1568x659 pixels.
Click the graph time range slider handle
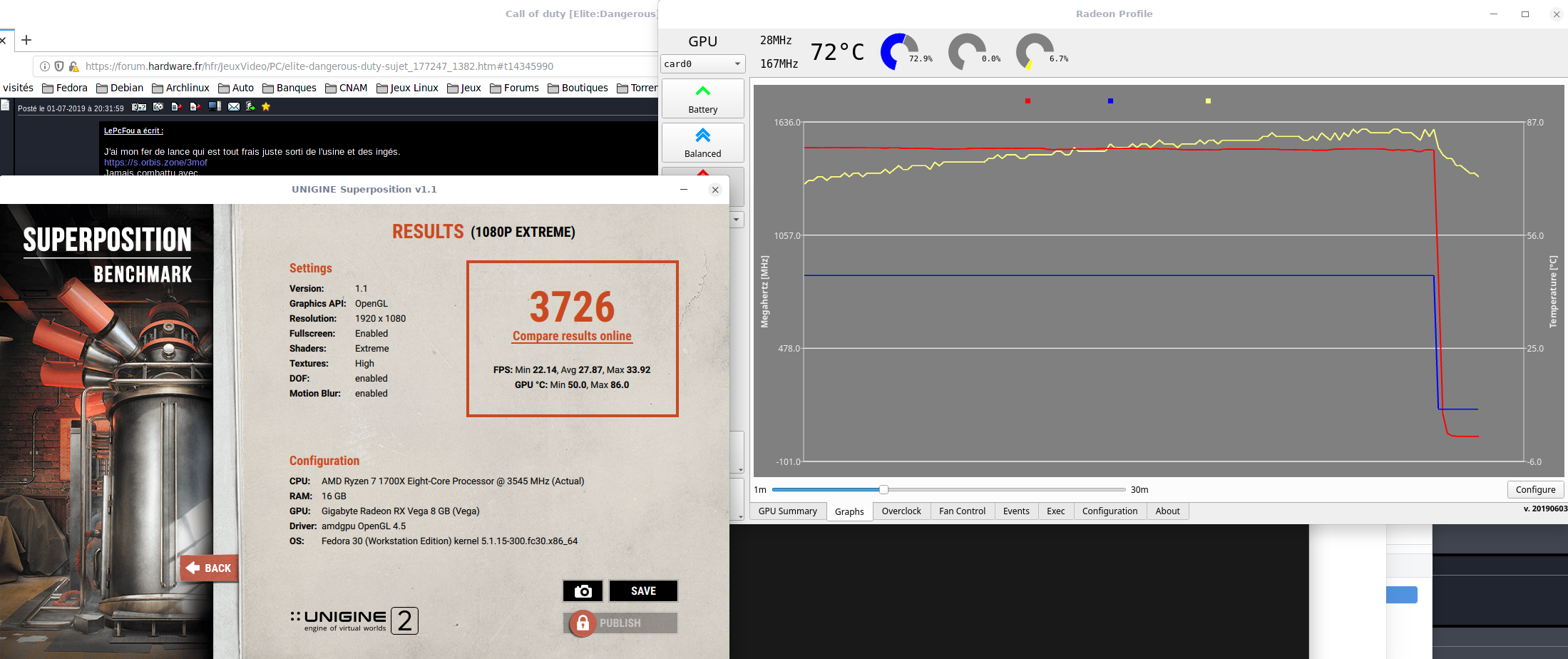[x=883, y=489]
